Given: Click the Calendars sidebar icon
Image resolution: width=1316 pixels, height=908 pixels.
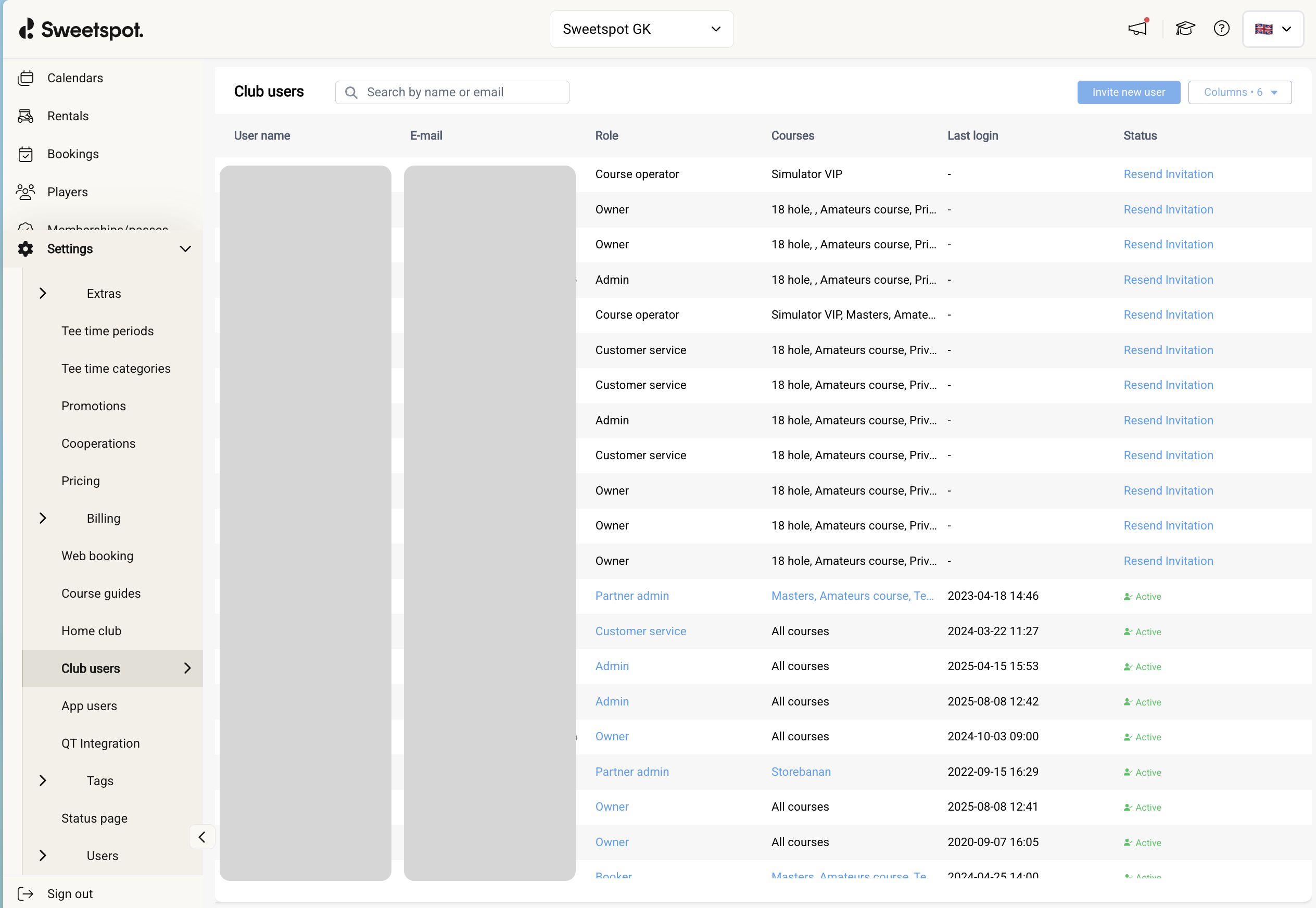Looking at the screenshot, I should coord(26,78).
